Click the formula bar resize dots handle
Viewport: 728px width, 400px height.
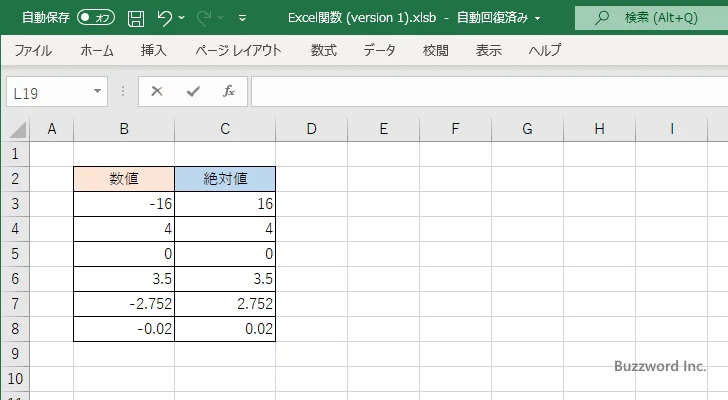pos(123,91)
